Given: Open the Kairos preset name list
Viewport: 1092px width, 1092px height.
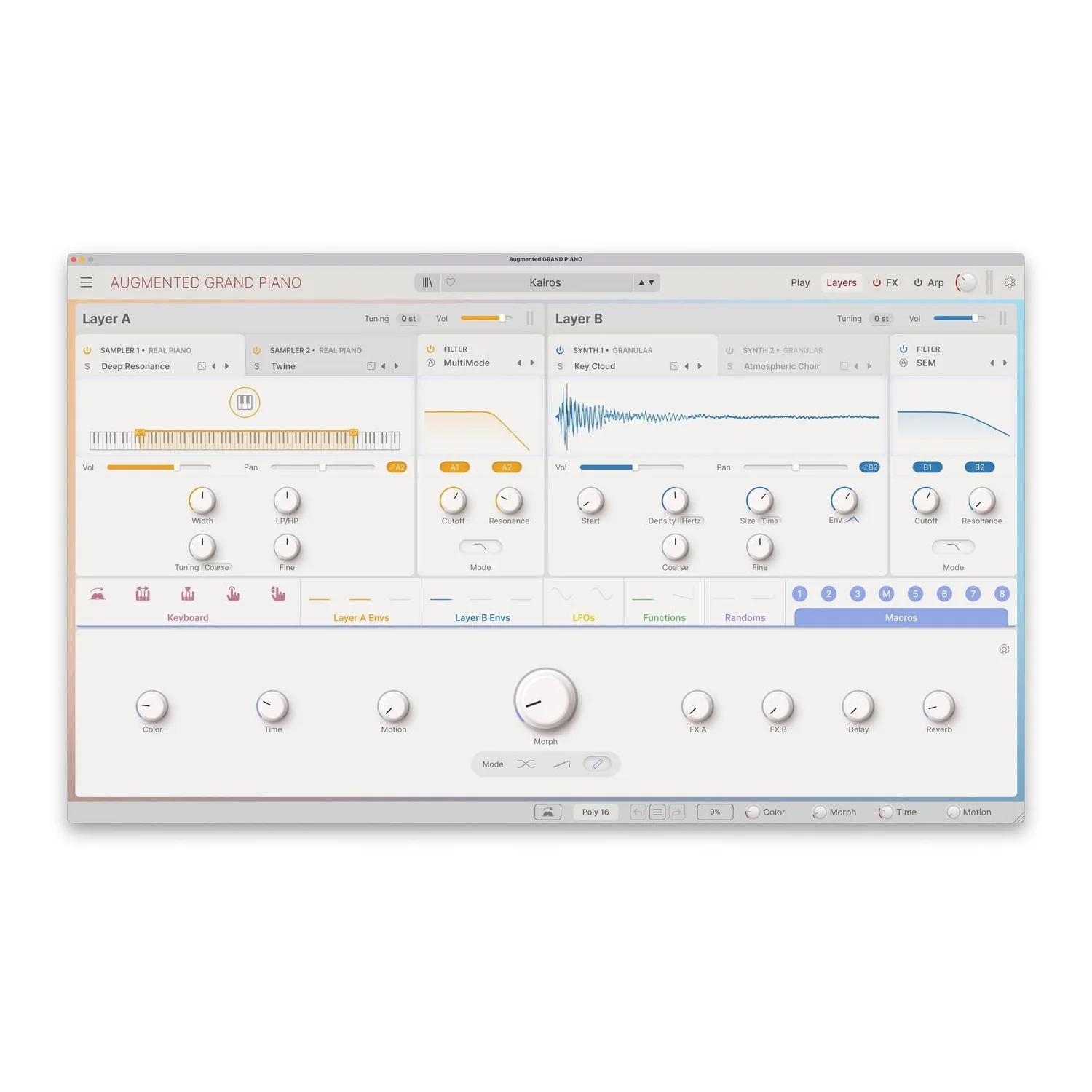Looking at the screenshot, I should (x=545, y=282).
